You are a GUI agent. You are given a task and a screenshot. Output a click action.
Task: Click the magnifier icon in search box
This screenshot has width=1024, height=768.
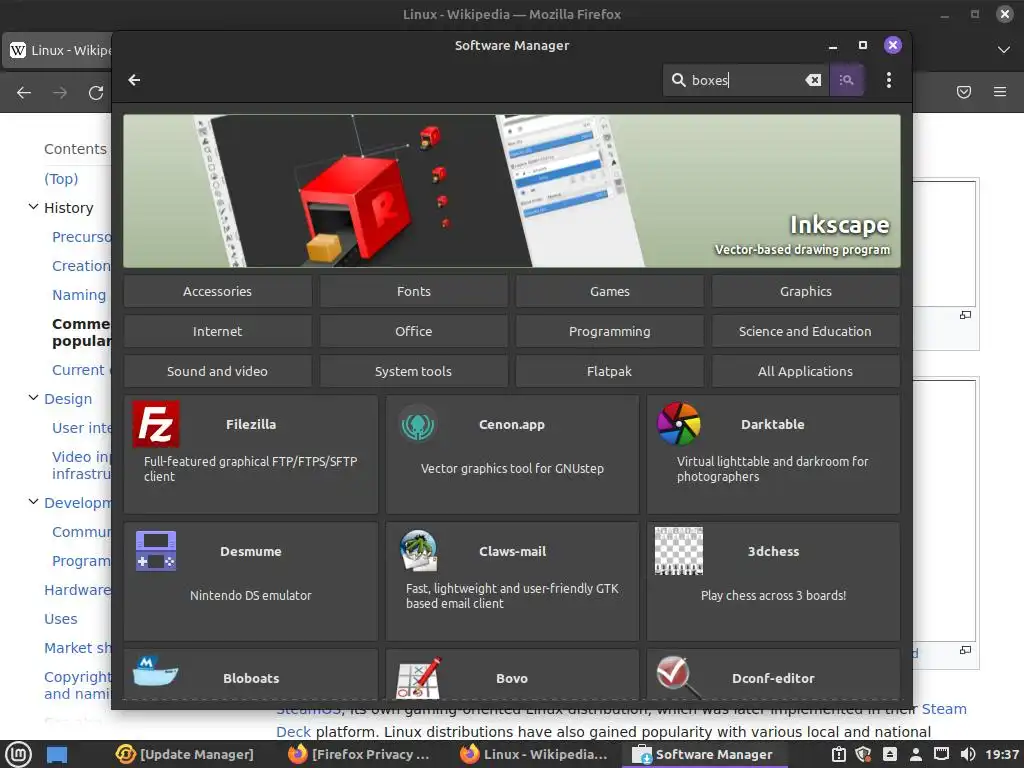point(679,80)
